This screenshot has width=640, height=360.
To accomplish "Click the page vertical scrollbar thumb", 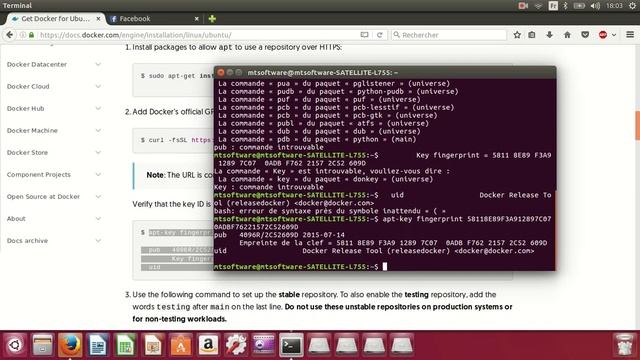I will [x=637, y=125].
